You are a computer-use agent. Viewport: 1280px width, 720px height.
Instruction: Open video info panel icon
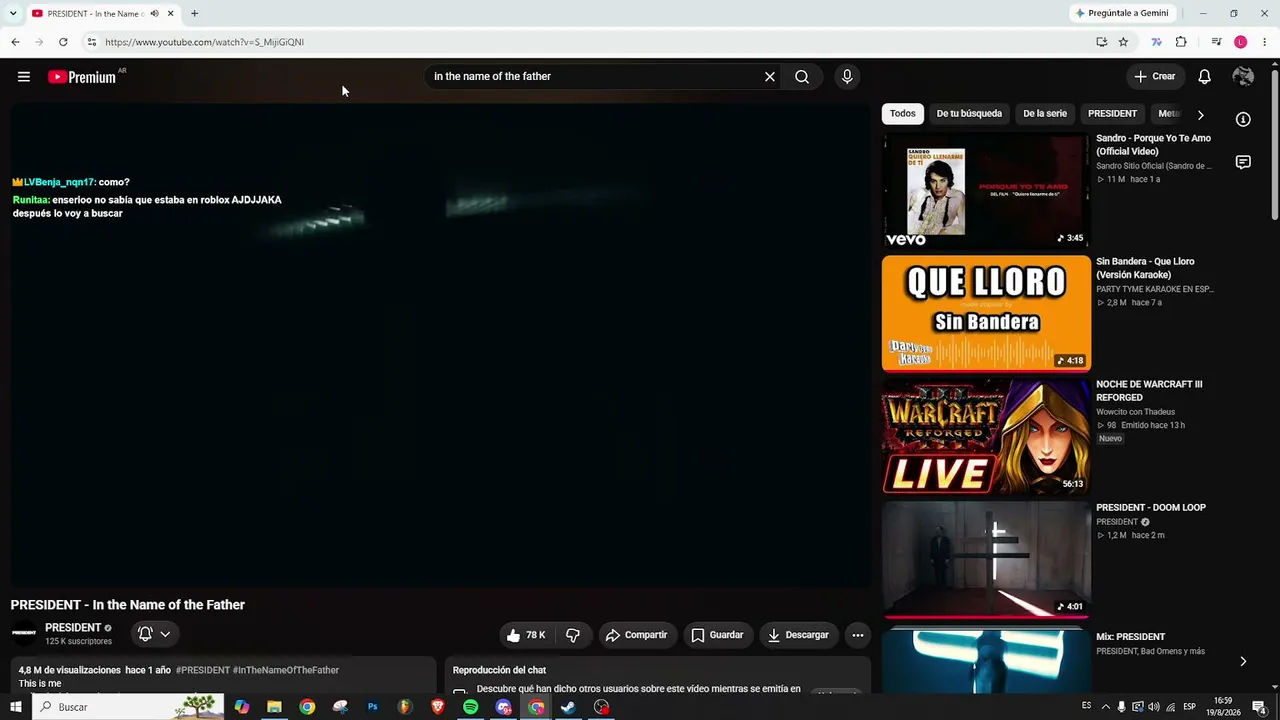1243,119
